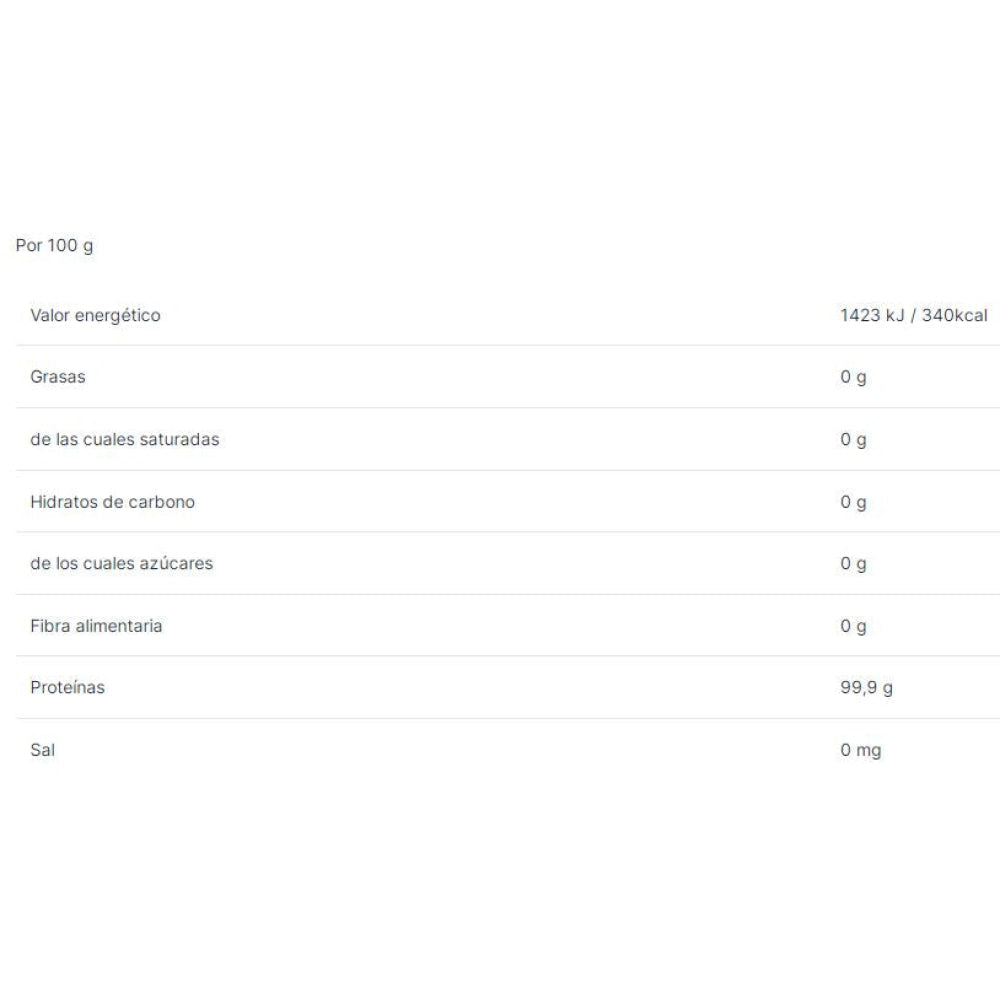The width and height of the screenshot is (1000, 1000).
Task: Click the '0 g' value for saturadas
Action: [853, 440]
